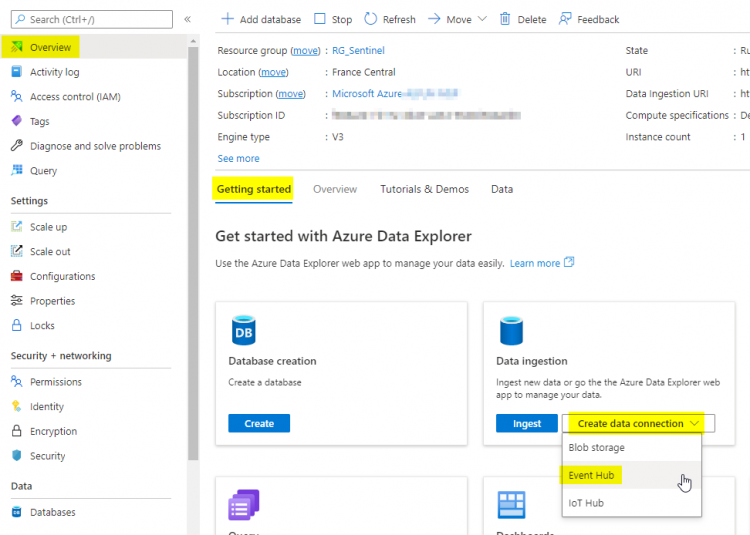The width and height of the screenshot is (750, 535).
Task: Open the Overview sidebar item icon
Action: (x=17, y=47)
